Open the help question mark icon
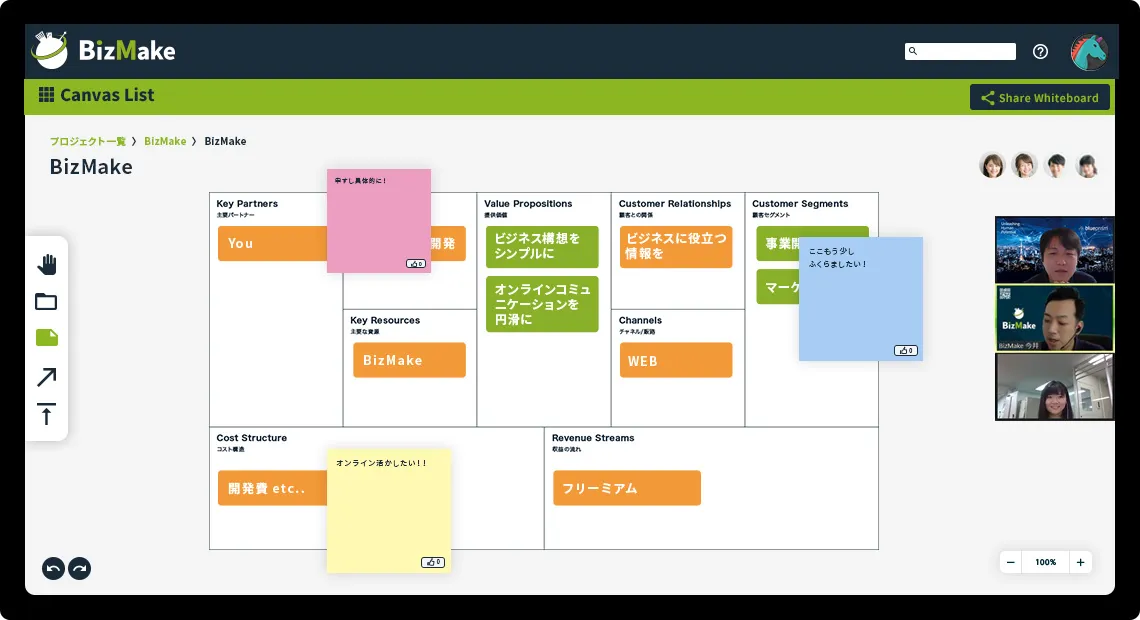Image resolution: width=1140 pixels, height=620 pixels. point(1040,52)
